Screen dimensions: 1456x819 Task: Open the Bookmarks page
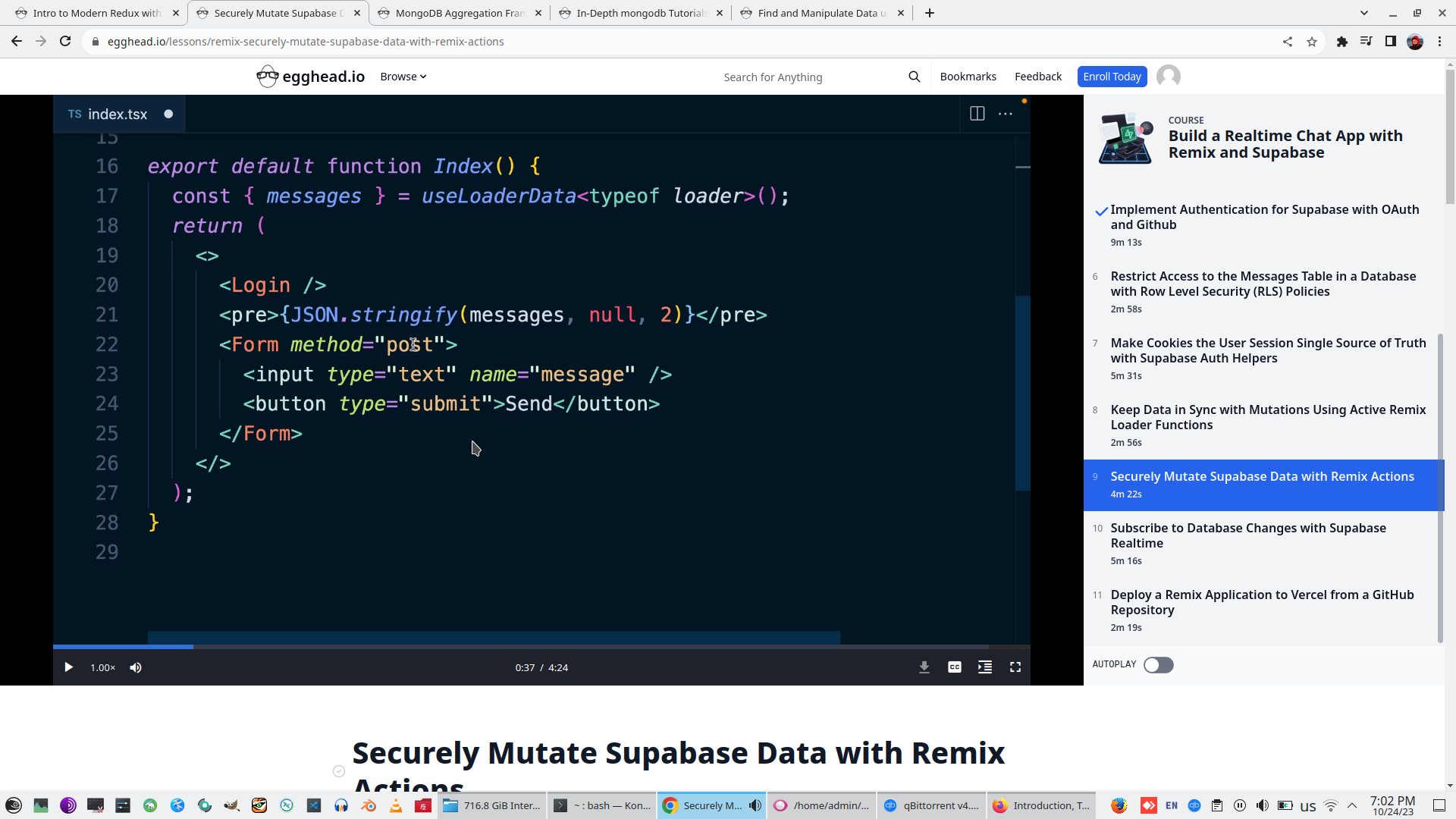[x=968, y=77]
